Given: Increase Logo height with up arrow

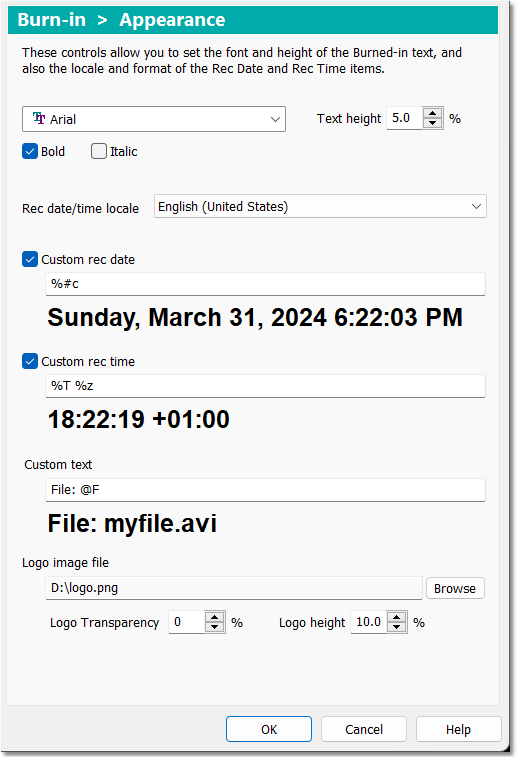Looking at the screenshot, I should pyautogui.click(x=396, y=617).
